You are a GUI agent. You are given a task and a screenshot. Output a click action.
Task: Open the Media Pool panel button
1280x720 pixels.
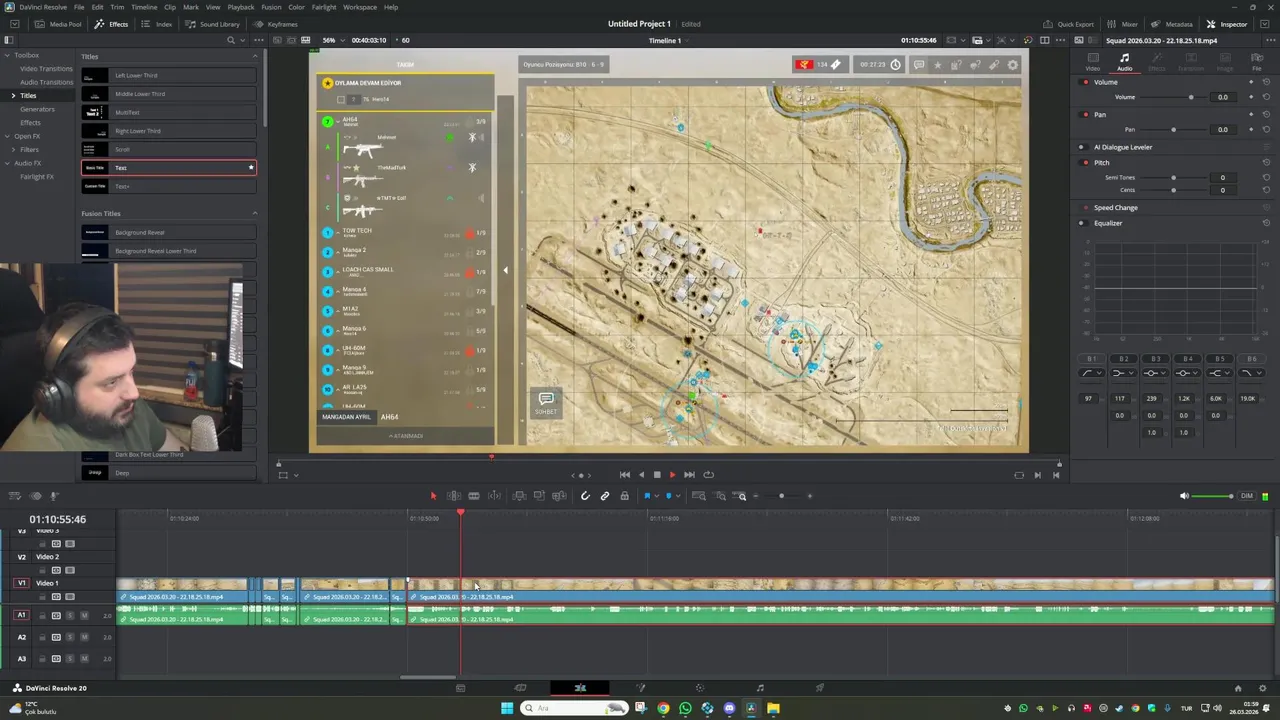coord(59,24)
